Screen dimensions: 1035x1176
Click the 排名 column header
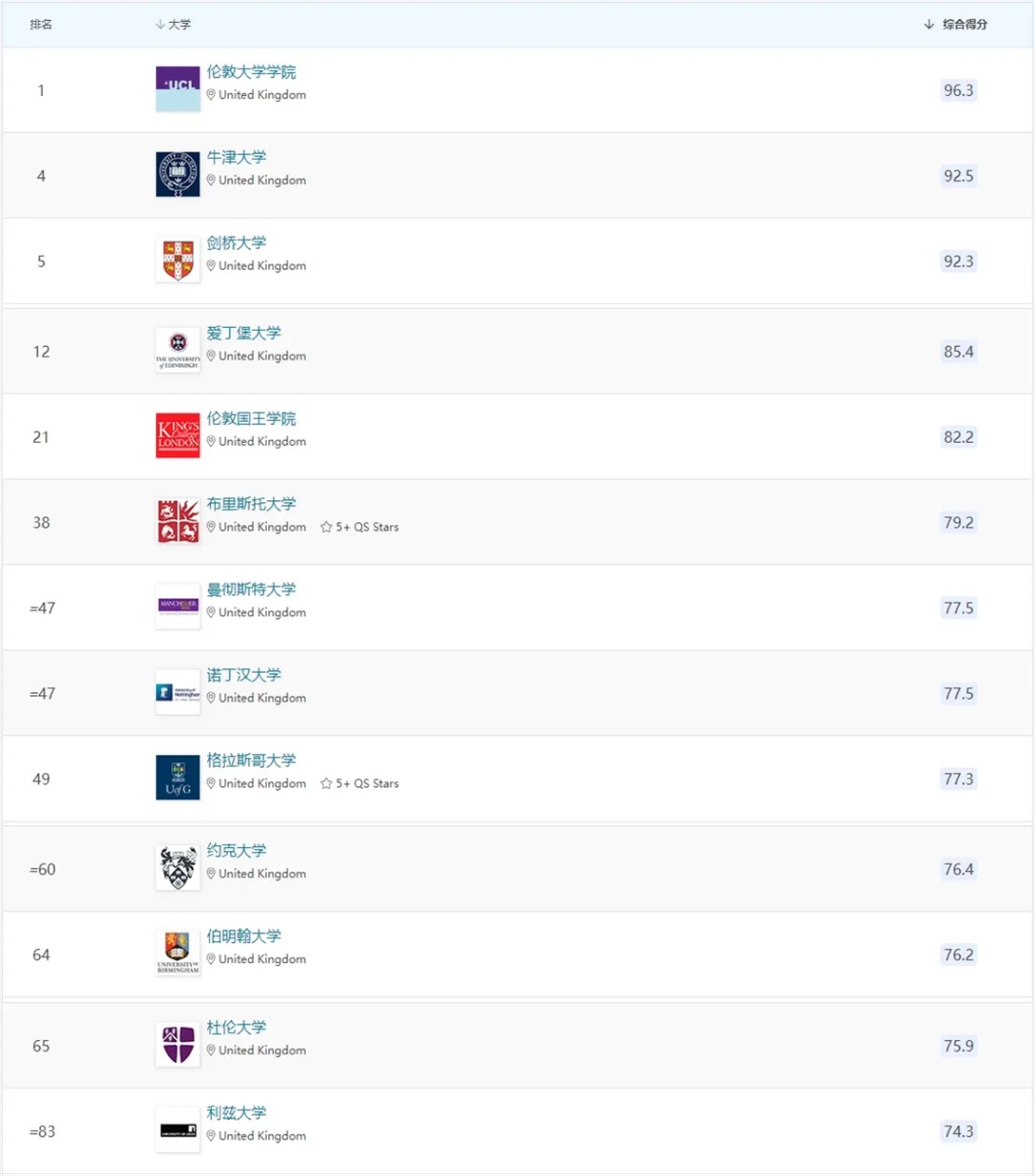tap(41, 24)
